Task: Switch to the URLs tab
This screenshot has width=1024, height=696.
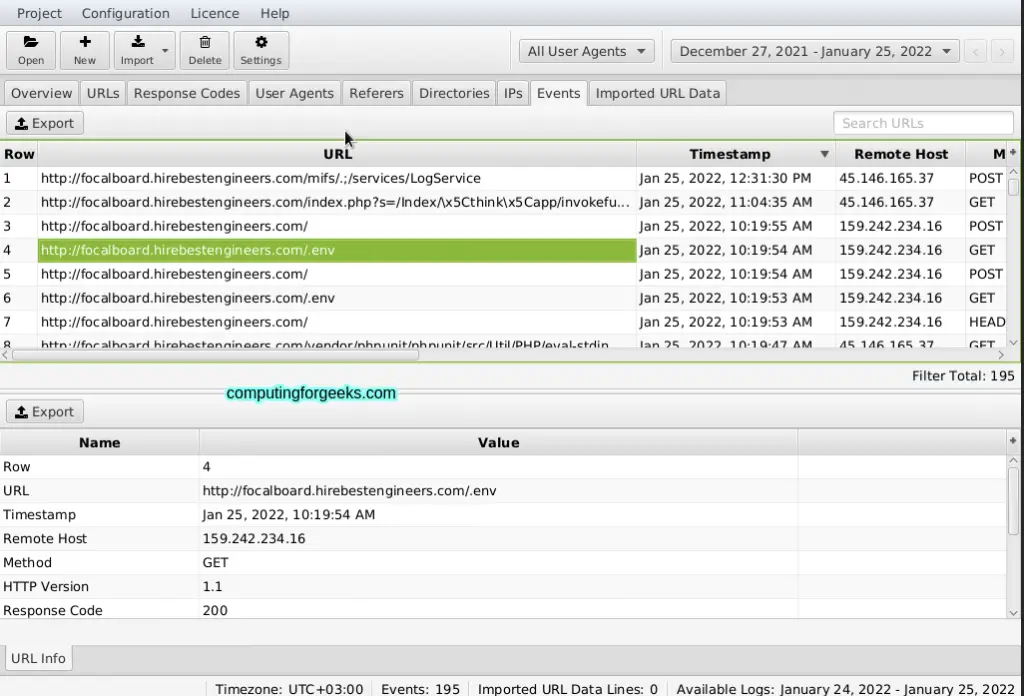Action: click(x=103, y=93)
